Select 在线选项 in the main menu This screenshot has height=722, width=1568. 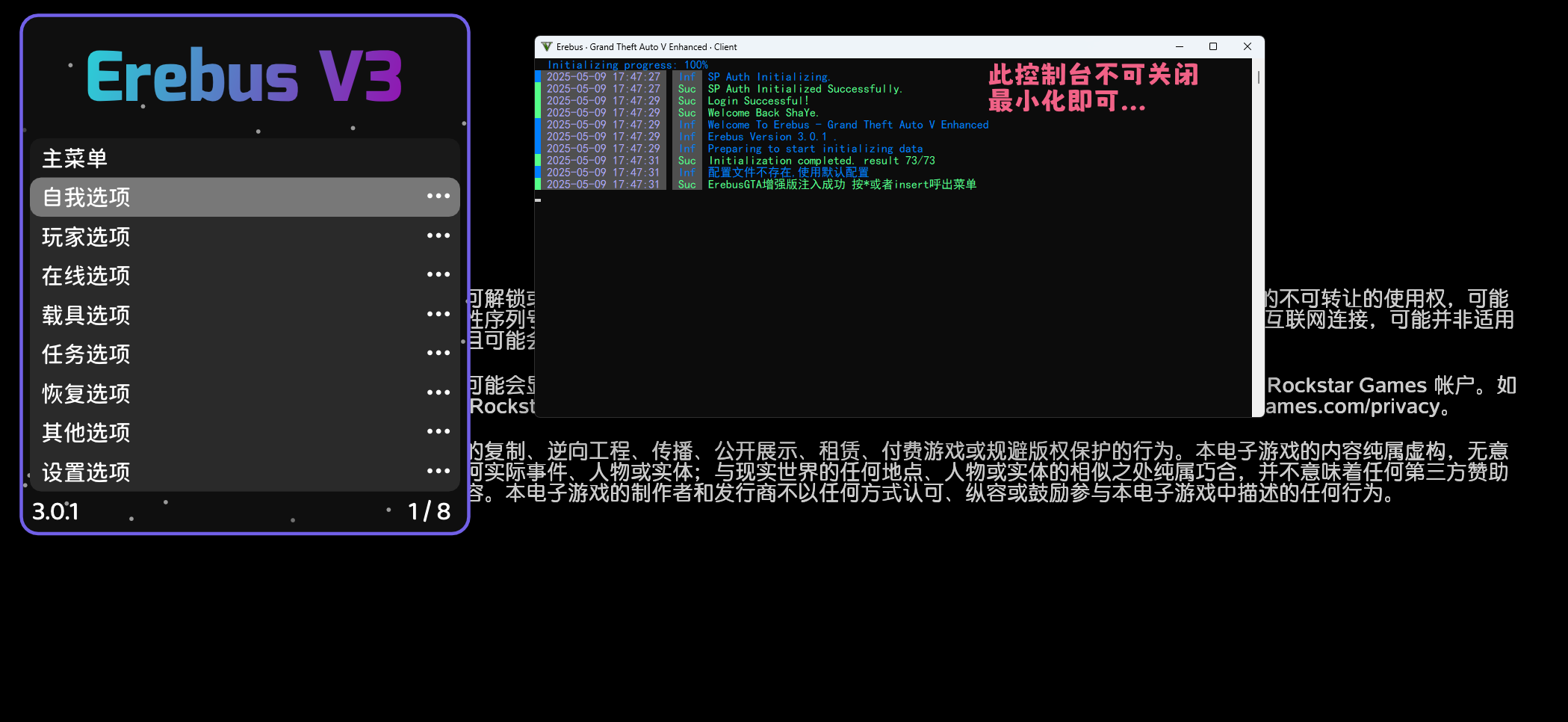[x=87, y=276]
